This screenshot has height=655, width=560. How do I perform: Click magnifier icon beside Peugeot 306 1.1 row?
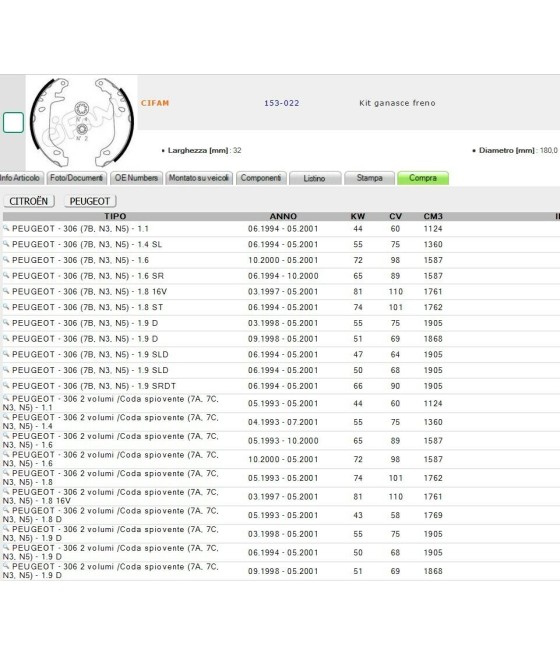[x=6, y=228]
